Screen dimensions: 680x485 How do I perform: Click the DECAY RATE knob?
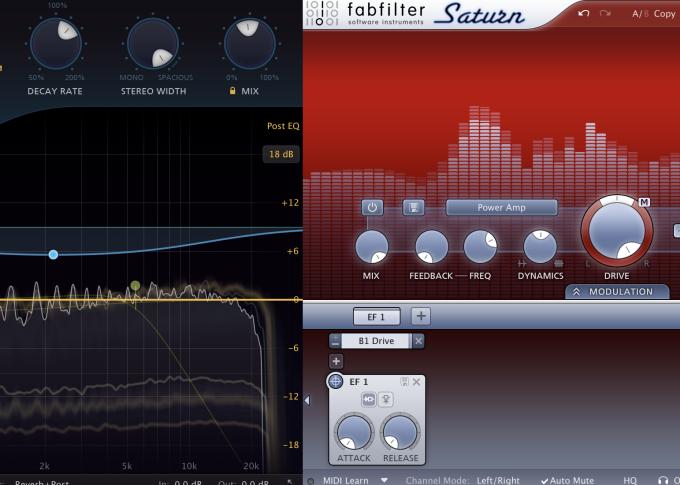(x=56, y=43)
